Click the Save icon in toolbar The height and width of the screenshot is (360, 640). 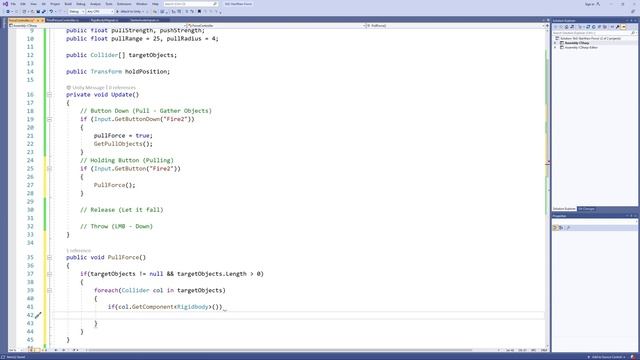[x=38, y=11]
